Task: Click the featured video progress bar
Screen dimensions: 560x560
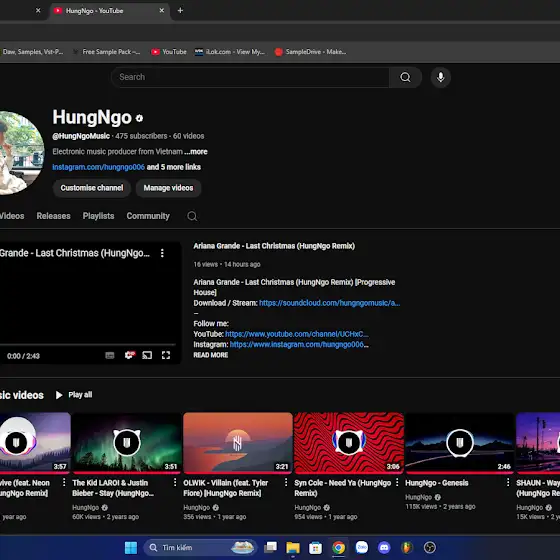Action: point(88,345)
